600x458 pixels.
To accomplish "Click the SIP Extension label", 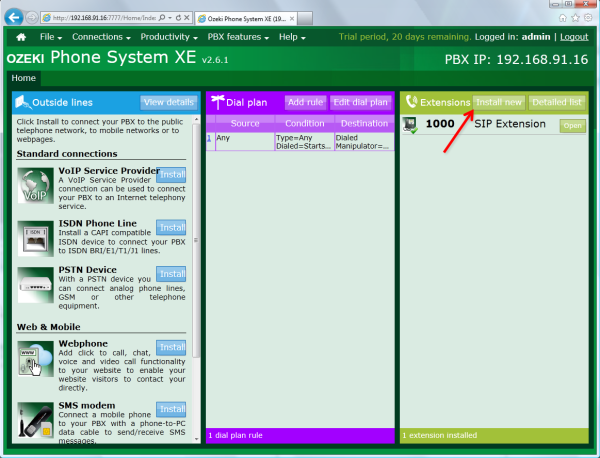I will click(x=510, y=124).
